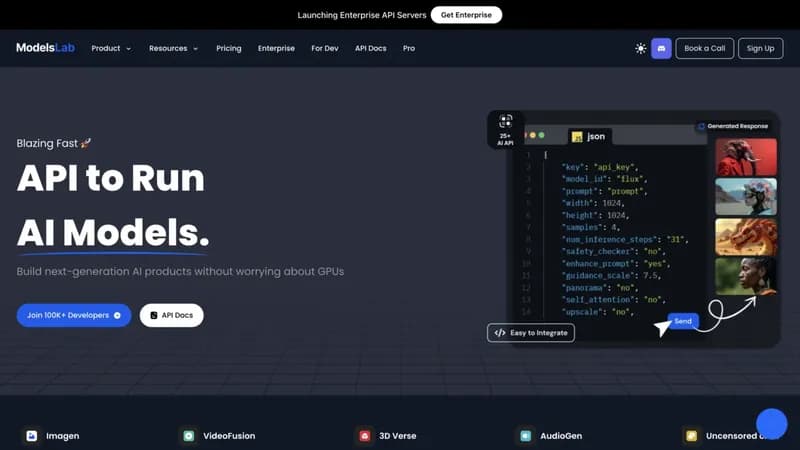Click the arrow icon in Join Developers button
The width and height of the screenshot is (800, 450).
[117, 315]
